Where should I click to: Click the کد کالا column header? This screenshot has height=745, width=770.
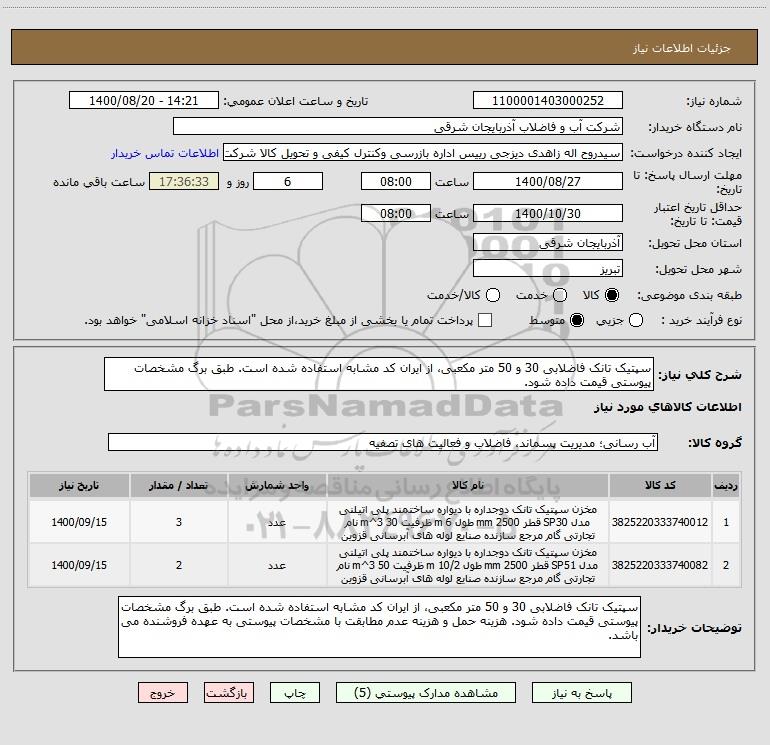(x=660, y=485)
